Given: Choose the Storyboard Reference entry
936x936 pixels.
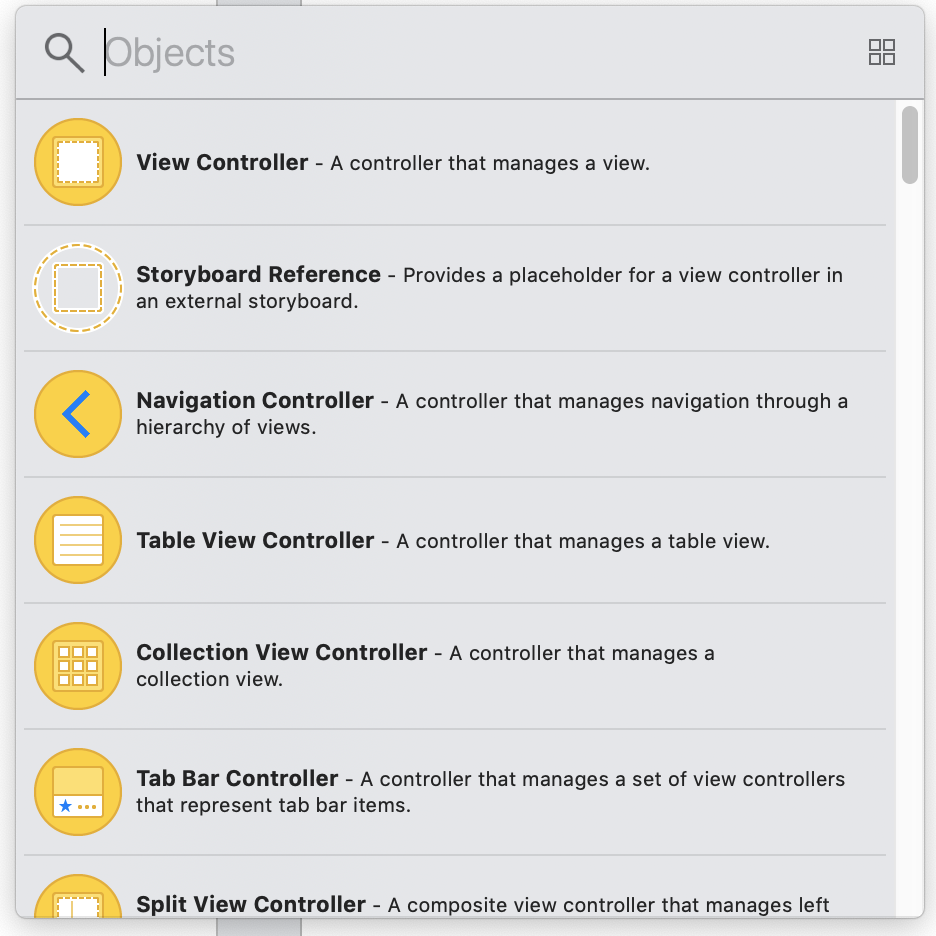Looking at the screenshot, I should click(450, 288).
